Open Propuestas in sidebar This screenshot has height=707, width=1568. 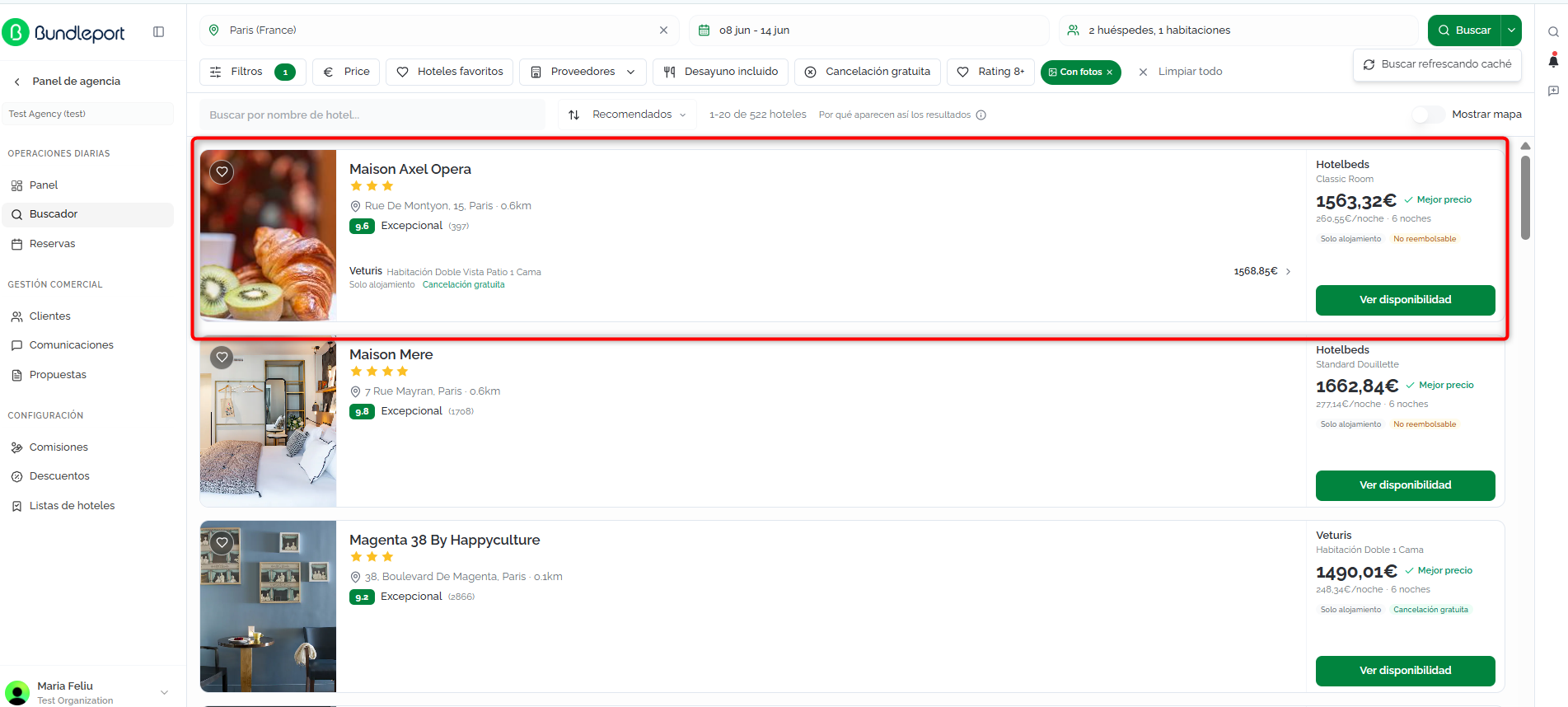click(x=87, y=375)
